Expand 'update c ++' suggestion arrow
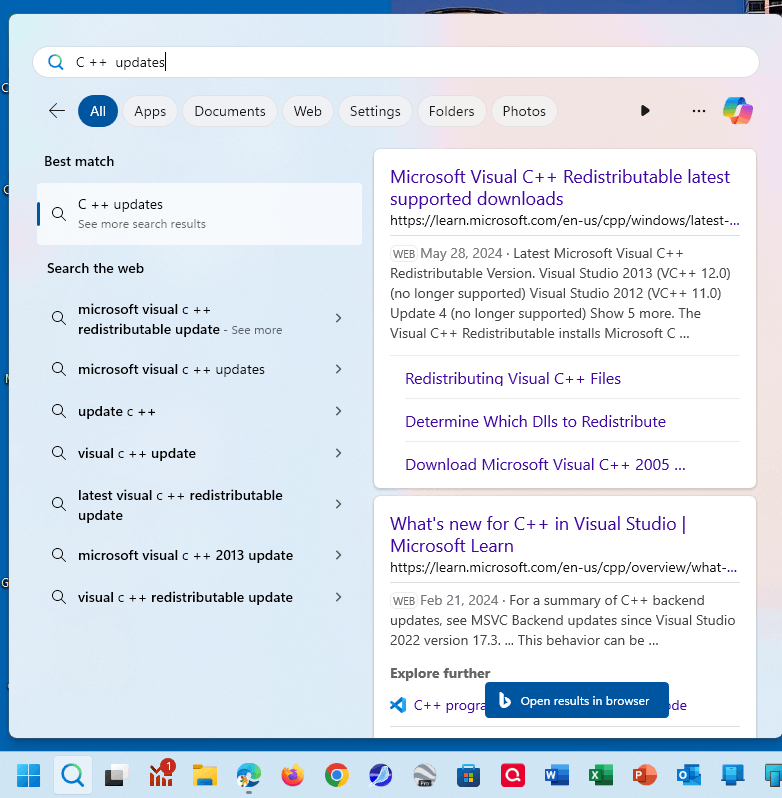Viewport: 782px width, 798px height. (x=338, y=411)
